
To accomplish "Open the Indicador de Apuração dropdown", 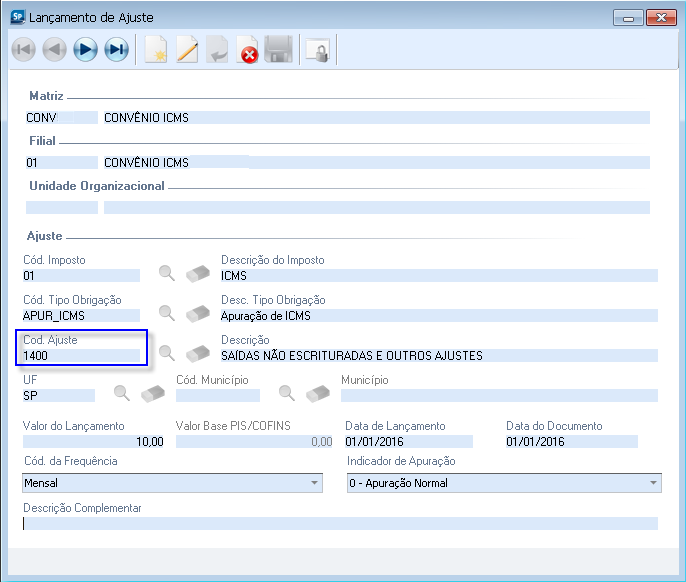I will pyautogui.click(x=654, y=483).
